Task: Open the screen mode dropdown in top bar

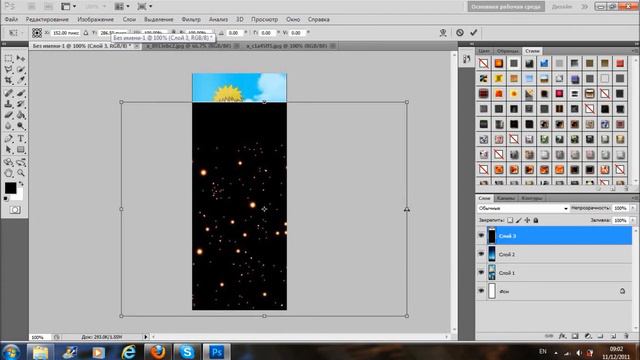Action: tap(144, 7)
